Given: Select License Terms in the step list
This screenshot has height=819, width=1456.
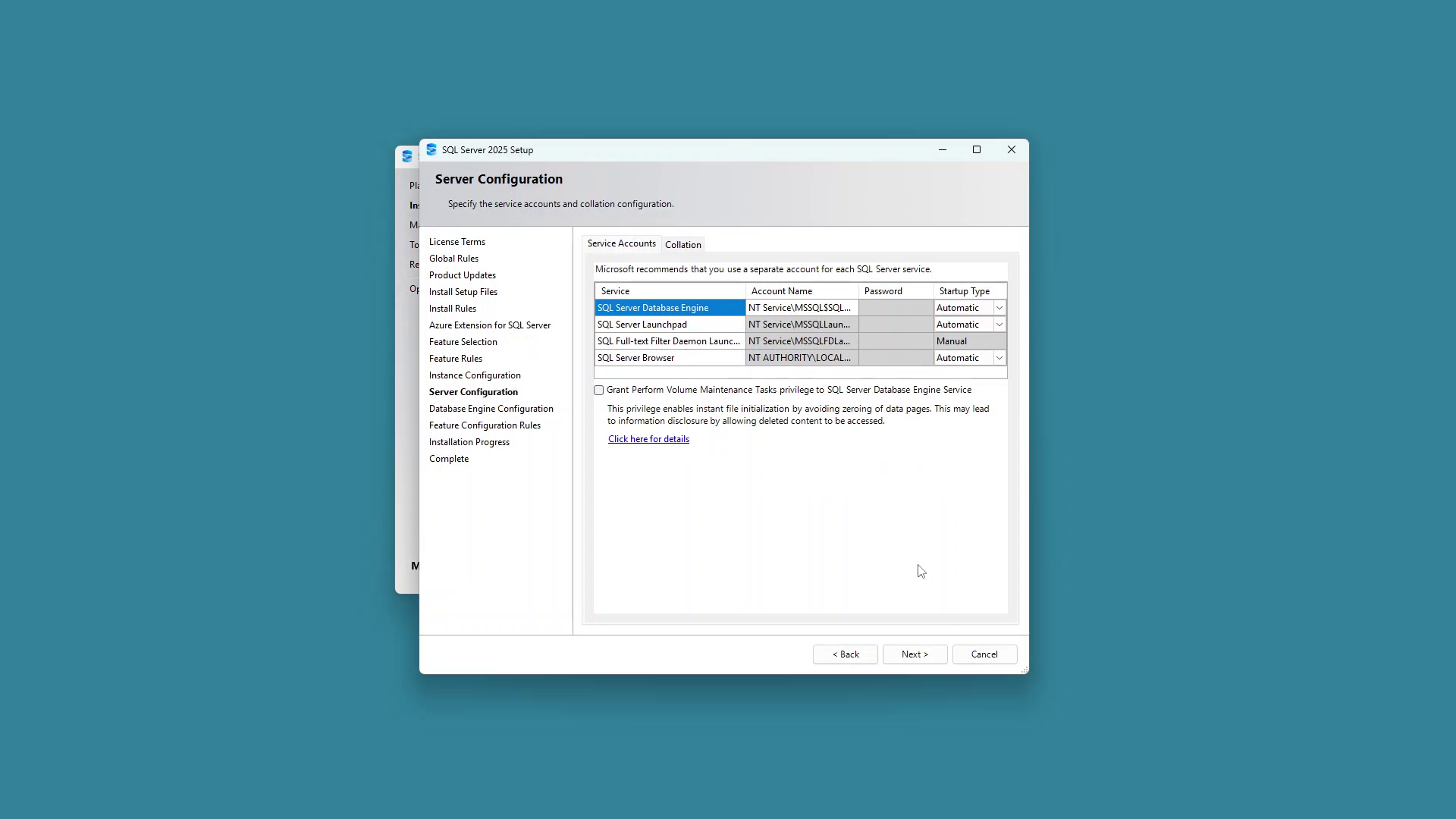Looking at the screenshot, I should (x=457, y=242).
